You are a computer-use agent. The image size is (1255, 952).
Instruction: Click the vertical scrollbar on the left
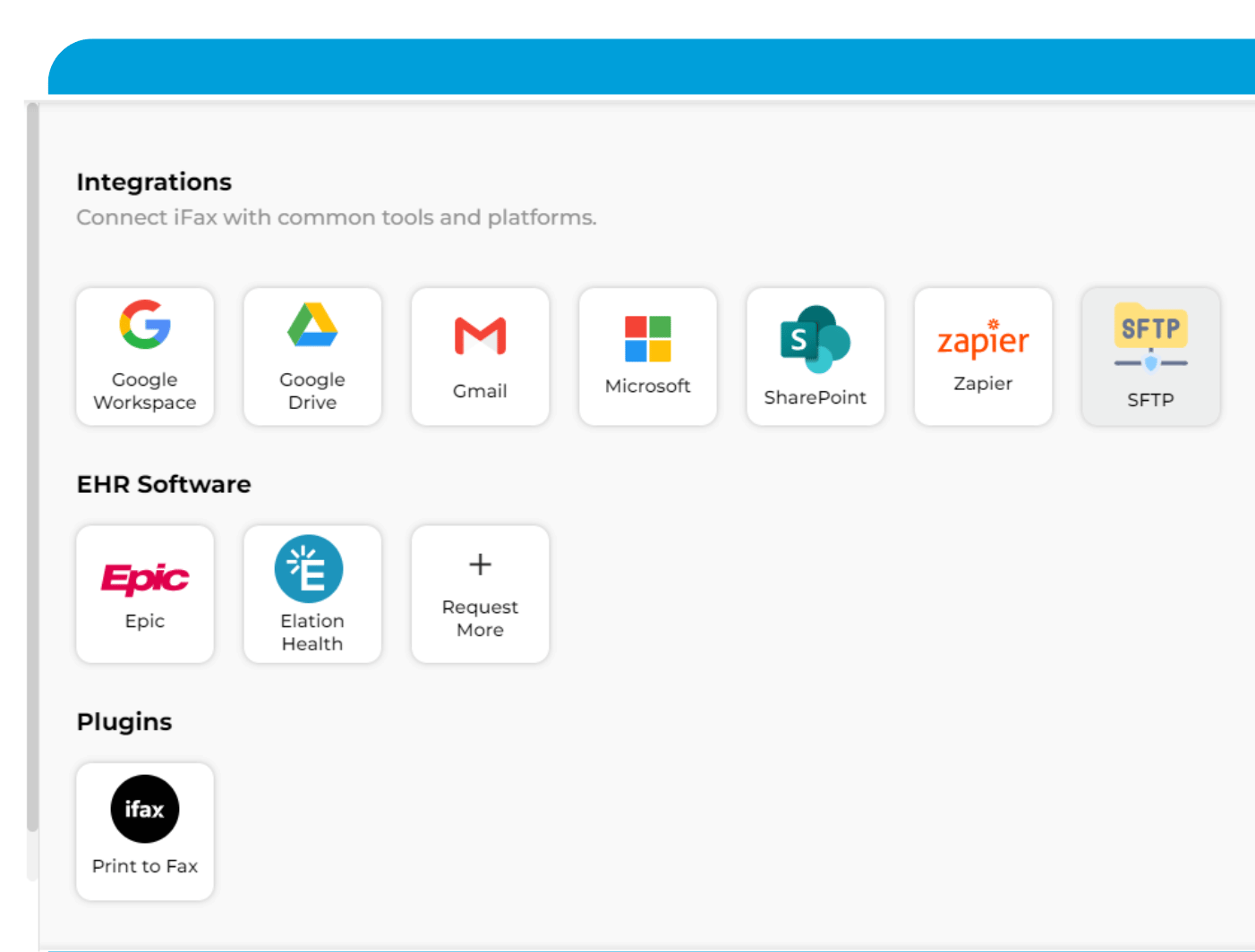(33, 467)
